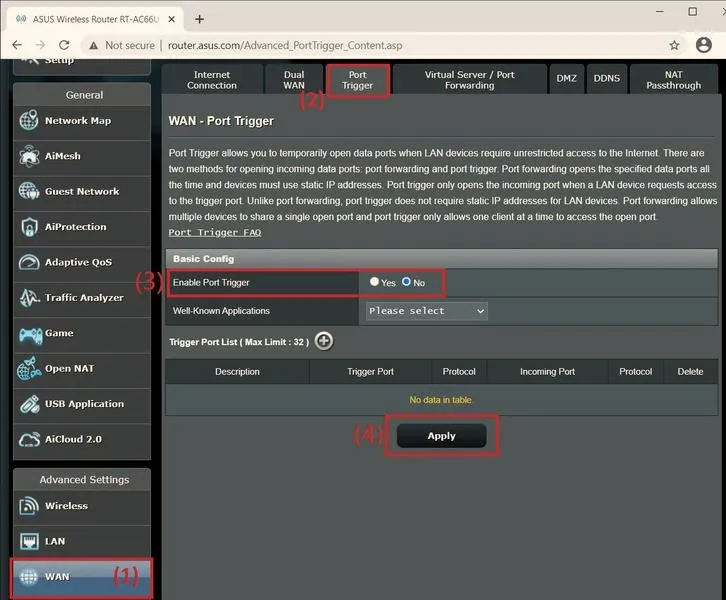Screen dimensions: 726x600
Task: Switch to the Internet Connection tab
Action: pyautogui.click(x=212, y=80)
